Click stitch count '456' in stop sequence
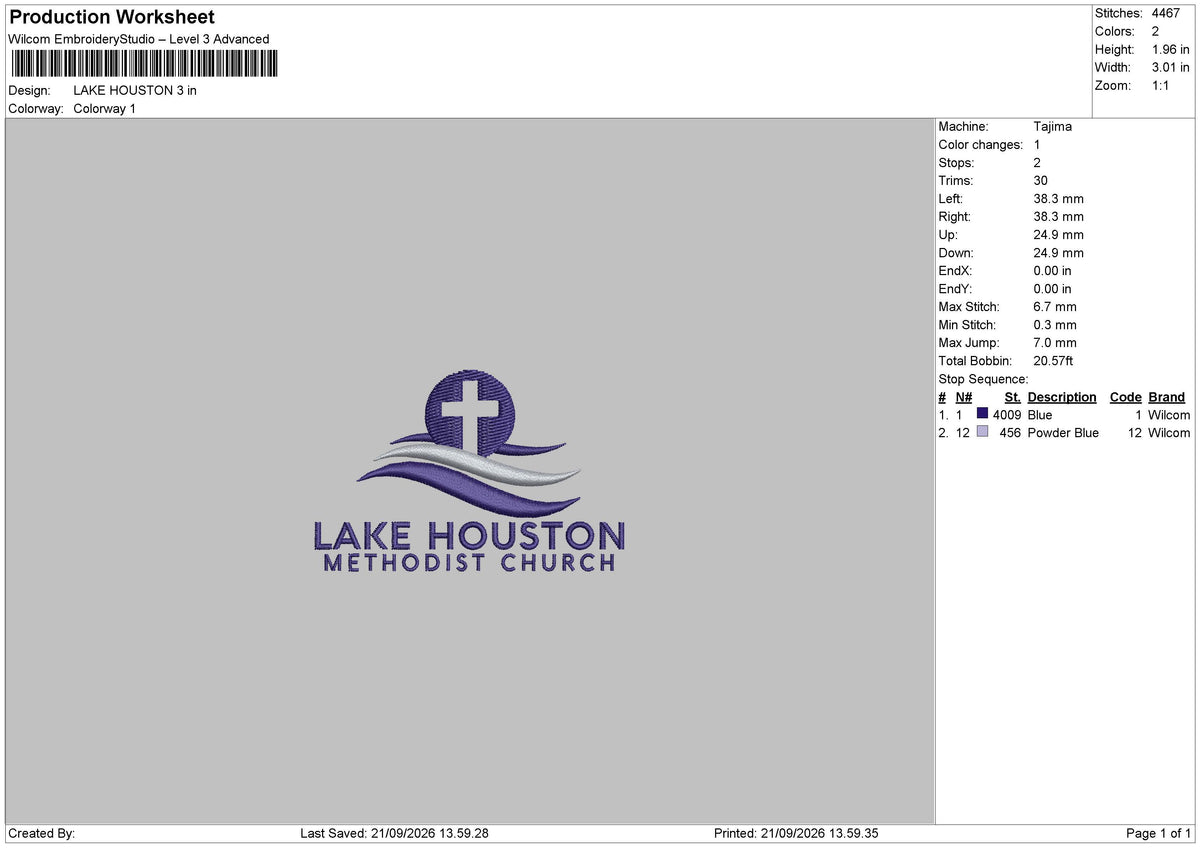The height and width of the screenshot is (848, 1200). pos(1010,433)
